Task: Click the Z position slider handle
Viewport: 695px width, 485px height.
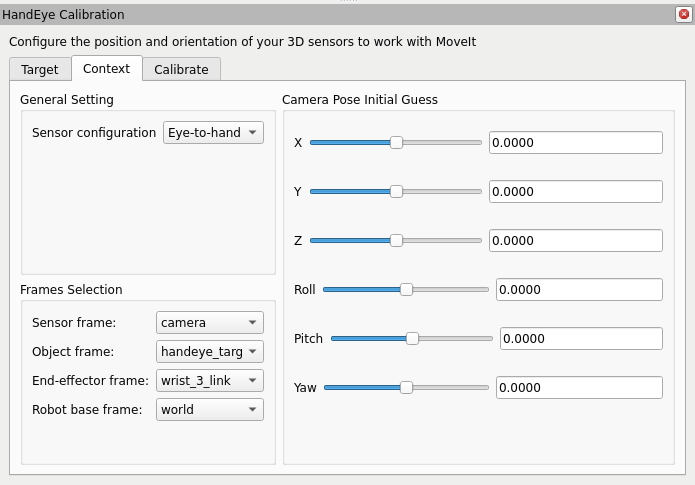Action: point(396,240)
